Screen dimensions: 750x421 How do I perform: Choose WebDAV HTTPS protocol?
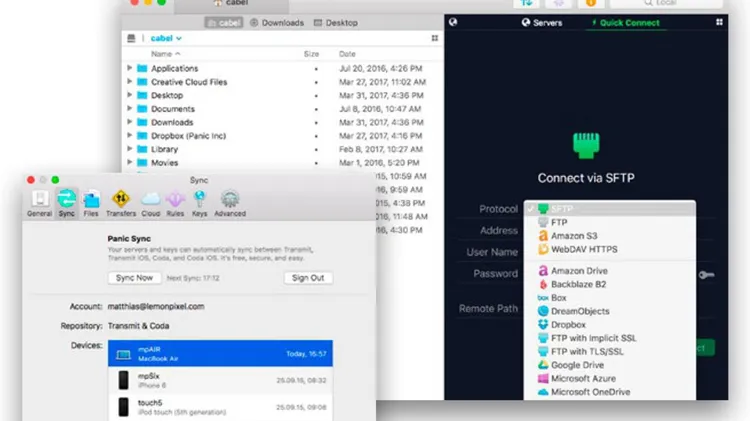[x=610, y=249]
